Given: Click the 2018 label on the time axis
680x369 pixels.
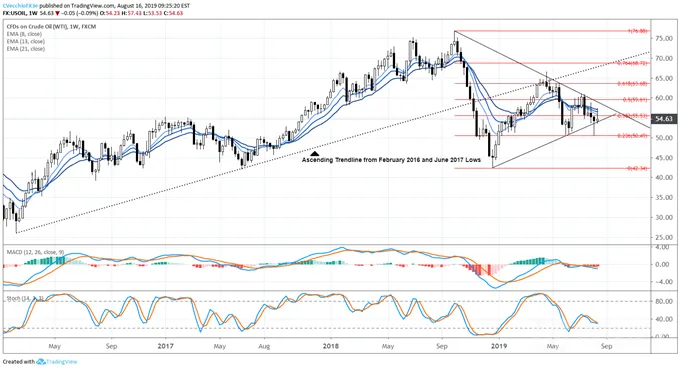Looking at the screenshot, I should (331, 346).
